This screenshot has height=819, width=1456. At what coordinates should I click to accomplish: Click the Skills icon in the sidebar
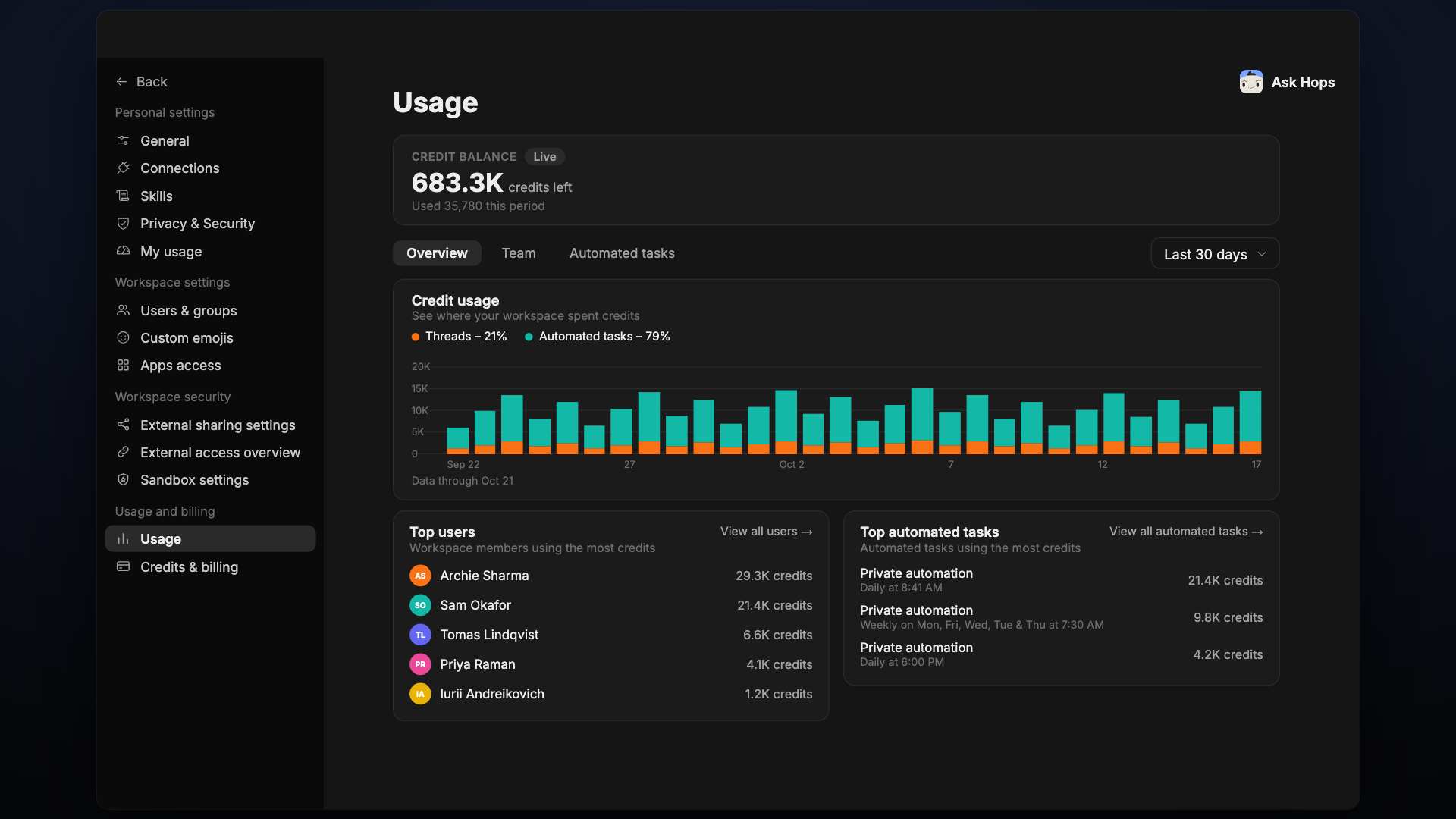[x=123, y=196]
